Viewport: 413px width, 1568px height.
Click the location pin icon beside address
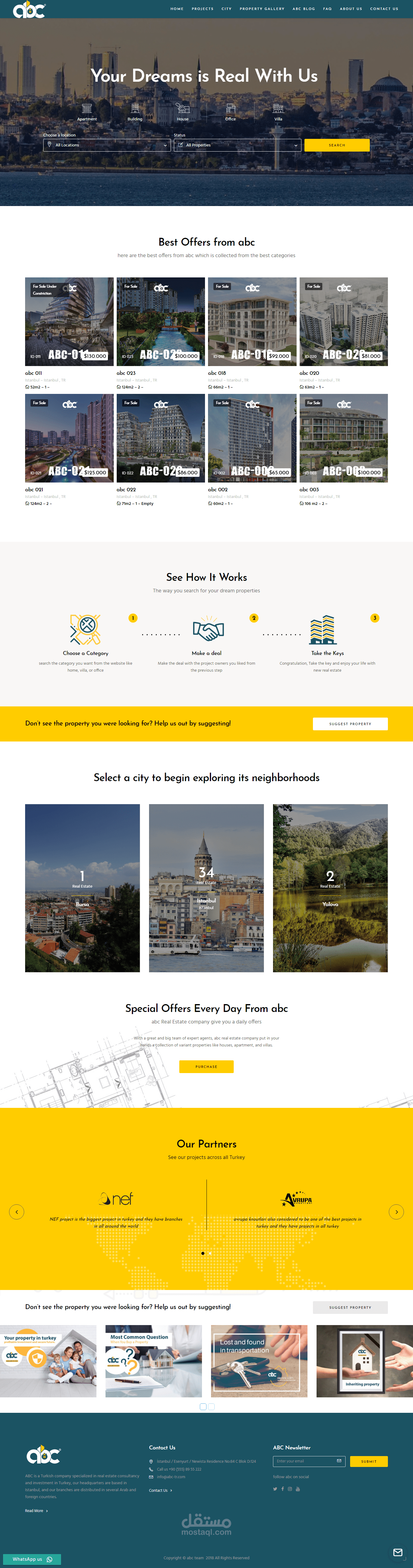[x=151, y=1462]
